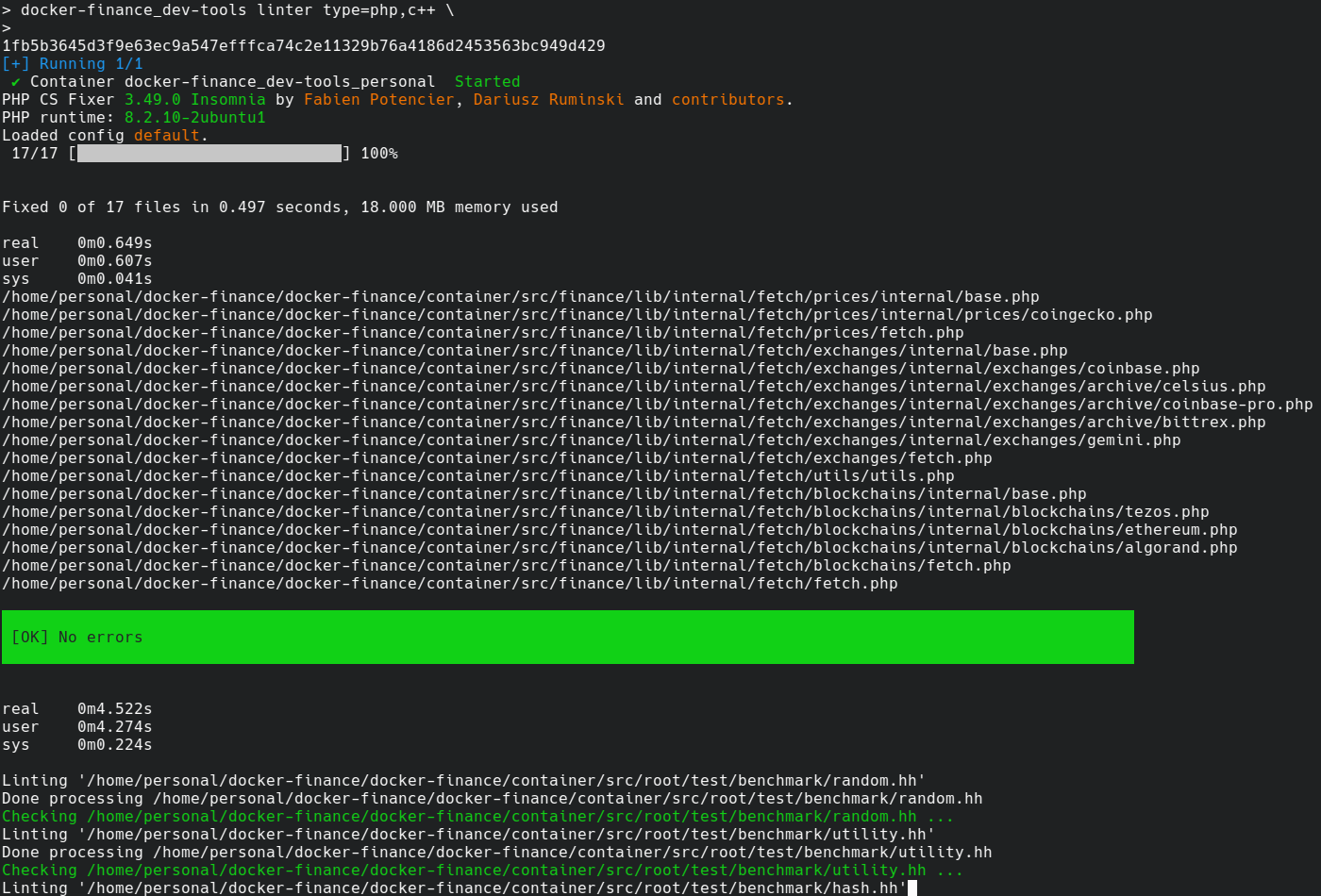
Task: Click the orange "contributors" word
Action: 727,100
